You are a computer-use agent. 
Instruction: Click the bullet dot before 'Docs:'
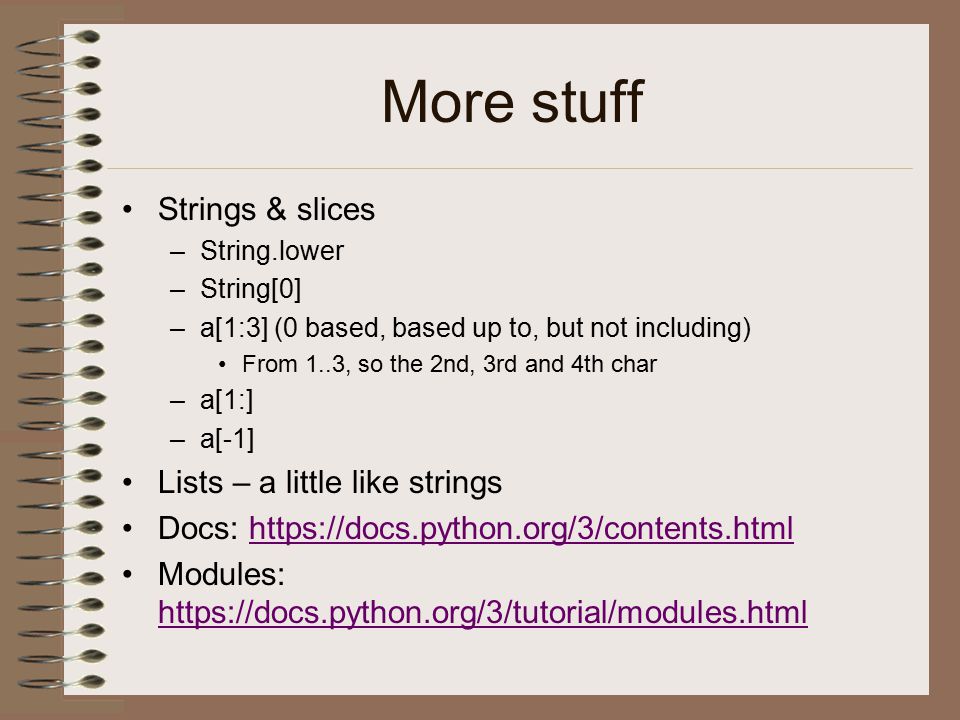[x=127, y=529]
